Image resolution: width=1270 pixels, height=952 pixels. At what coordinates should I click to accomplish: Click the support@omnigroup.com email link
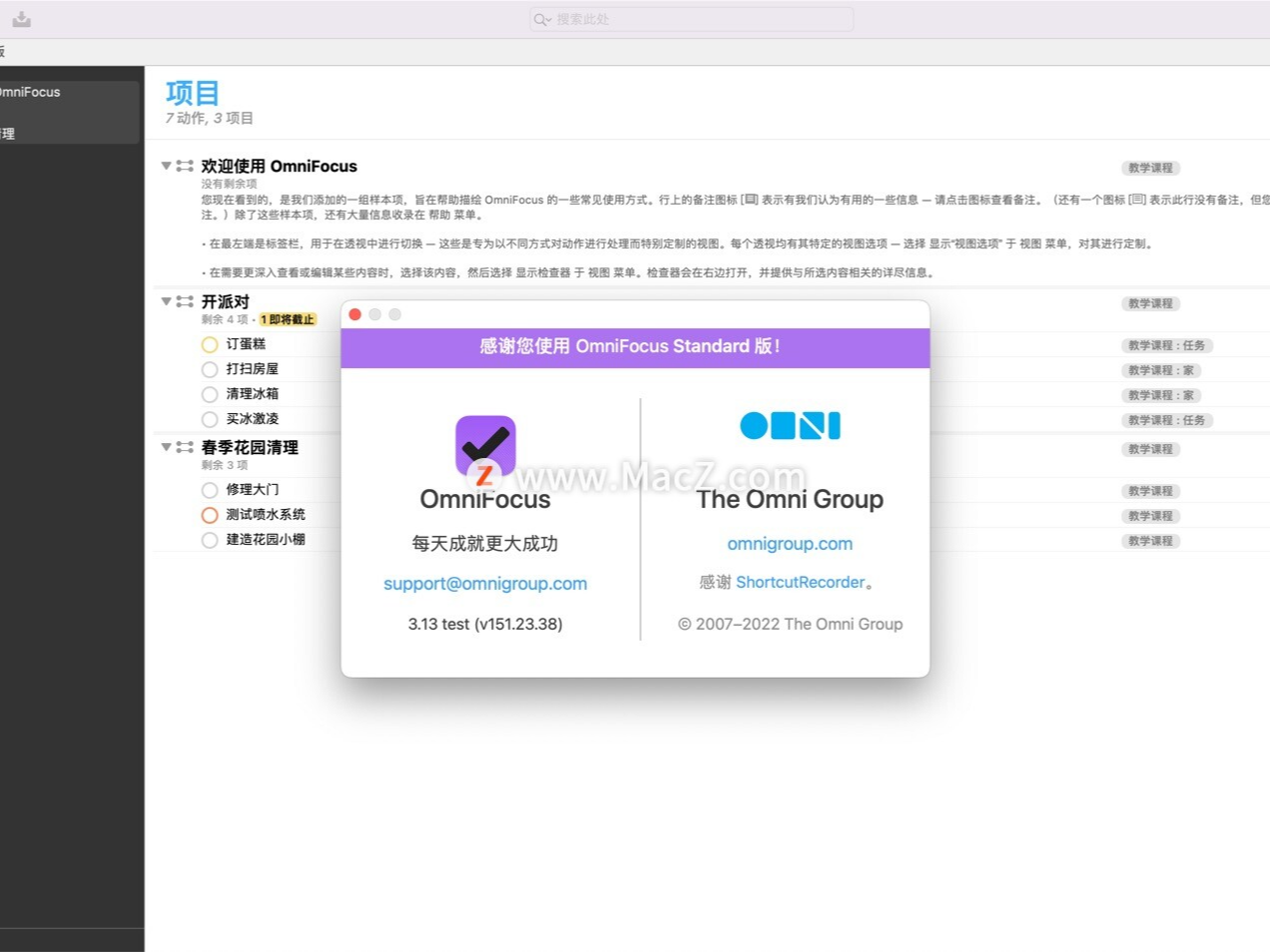485,583
